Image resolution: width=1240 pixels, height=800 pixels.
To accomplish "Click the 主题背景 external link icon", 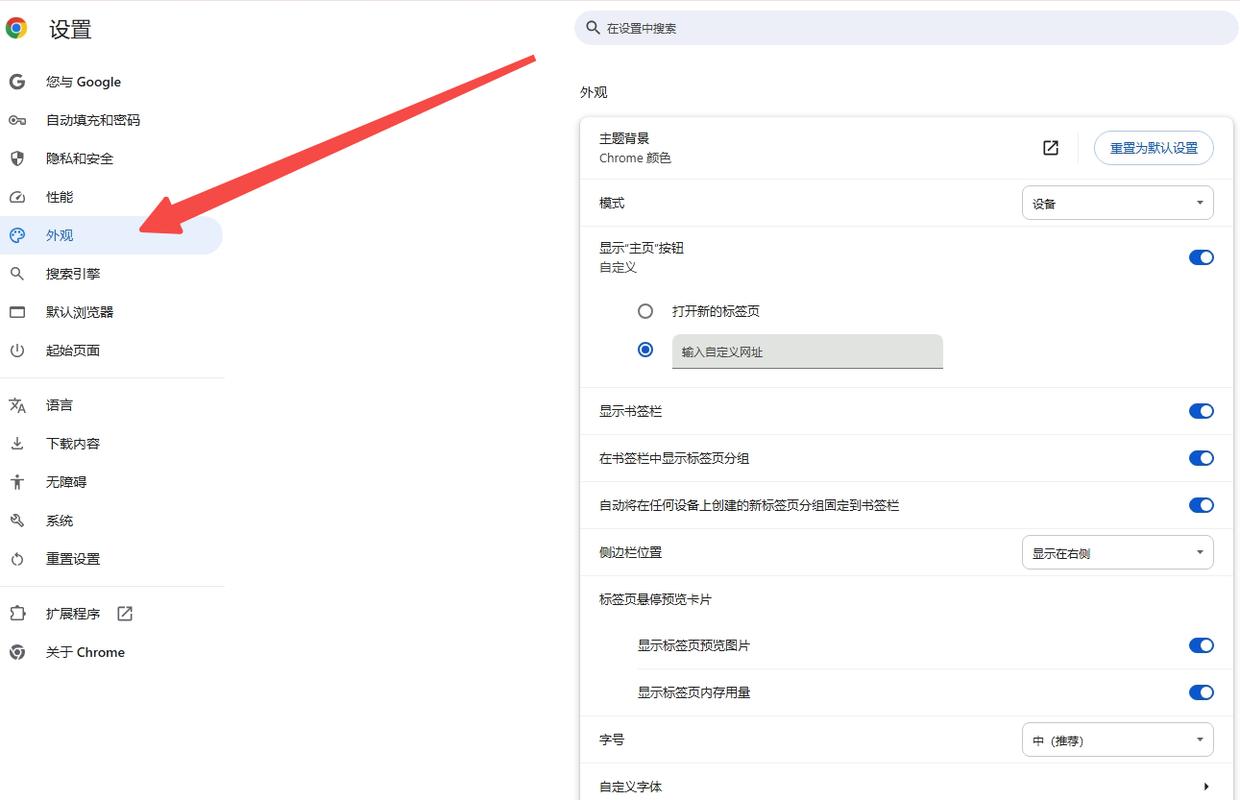I will pyautogui.click(x=1050, y=147).
